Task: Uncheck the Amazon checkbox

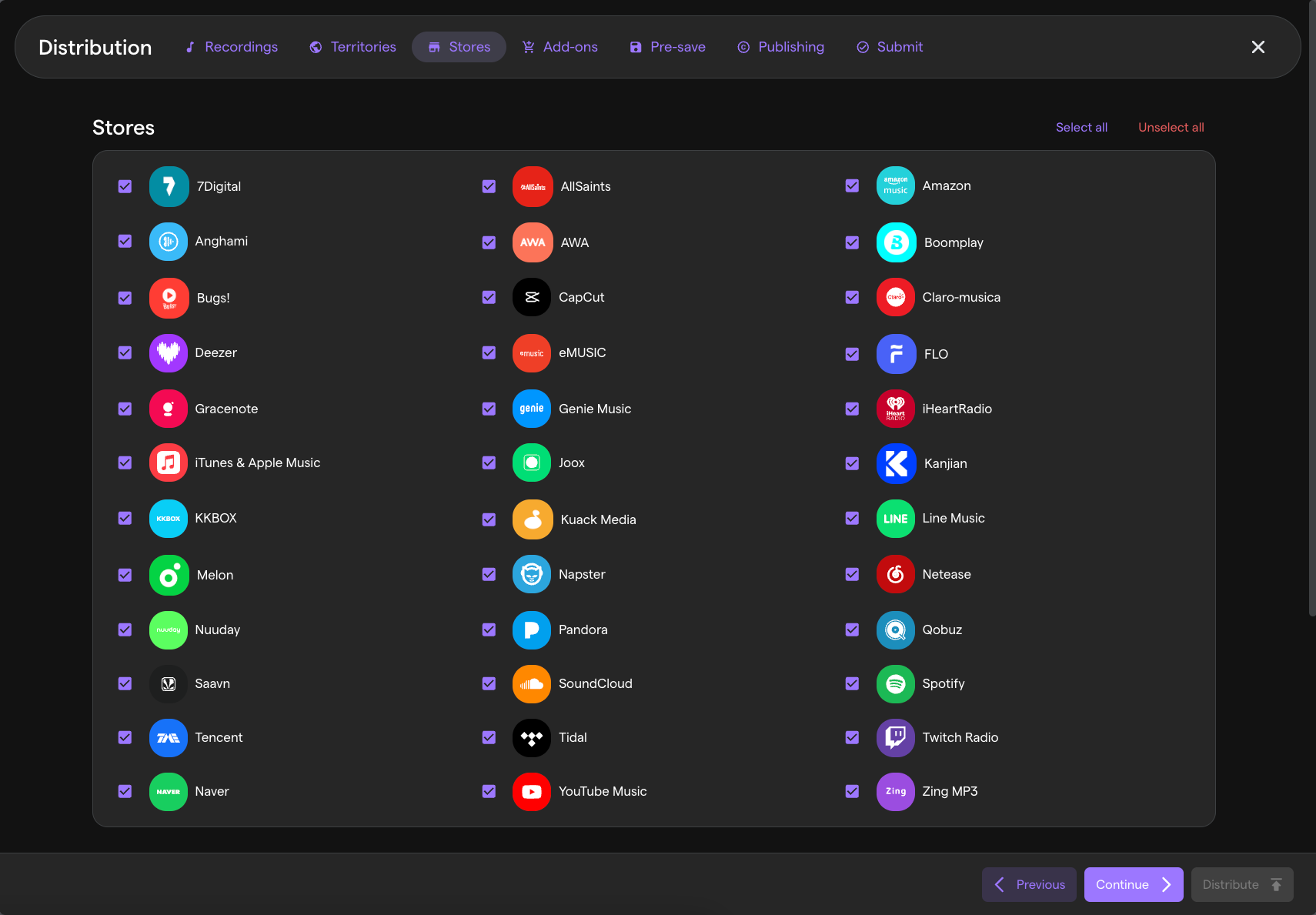Action: (x=852, y=185)
